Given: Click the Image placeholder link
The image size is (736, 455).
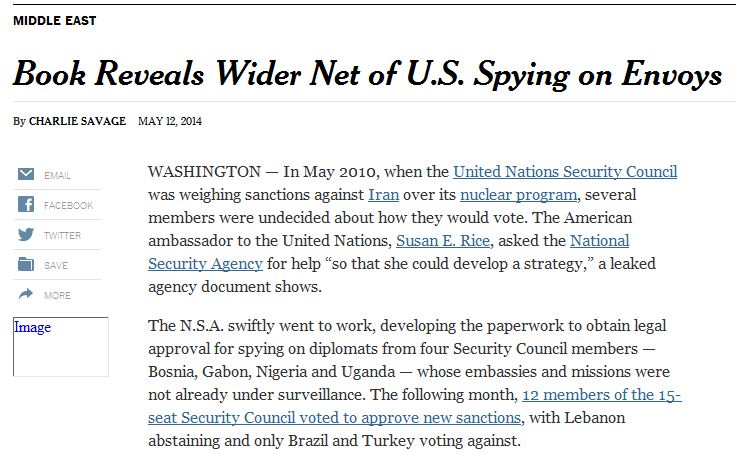Looking at the screenshot, I should coord(32,327).
